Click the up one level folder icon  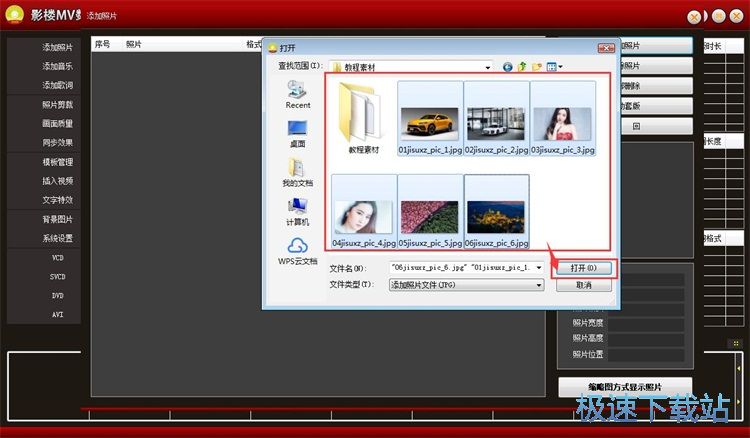tap(522, 67)
